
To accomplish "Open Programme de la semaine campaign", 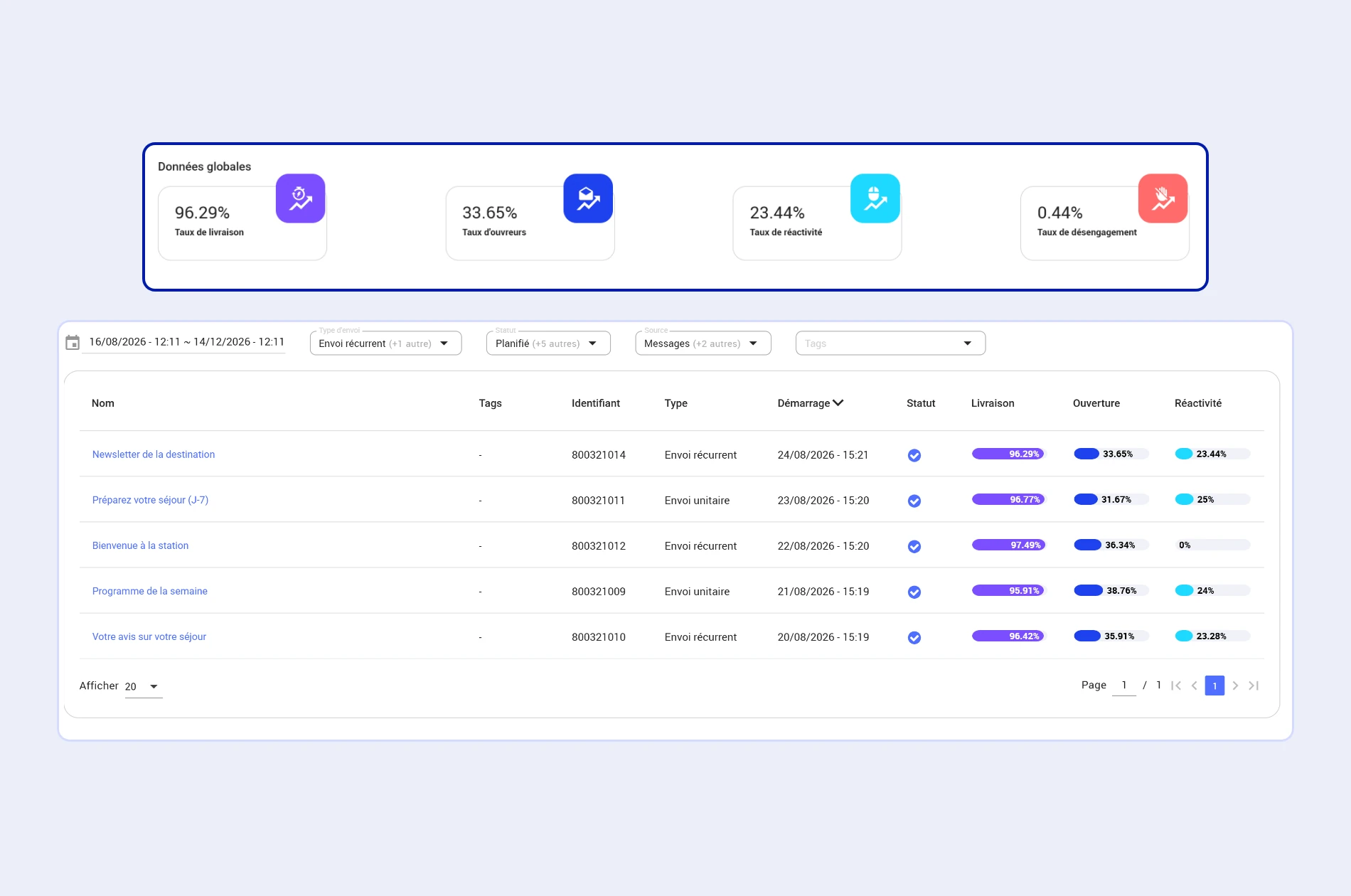I will (x=150, y=591).
